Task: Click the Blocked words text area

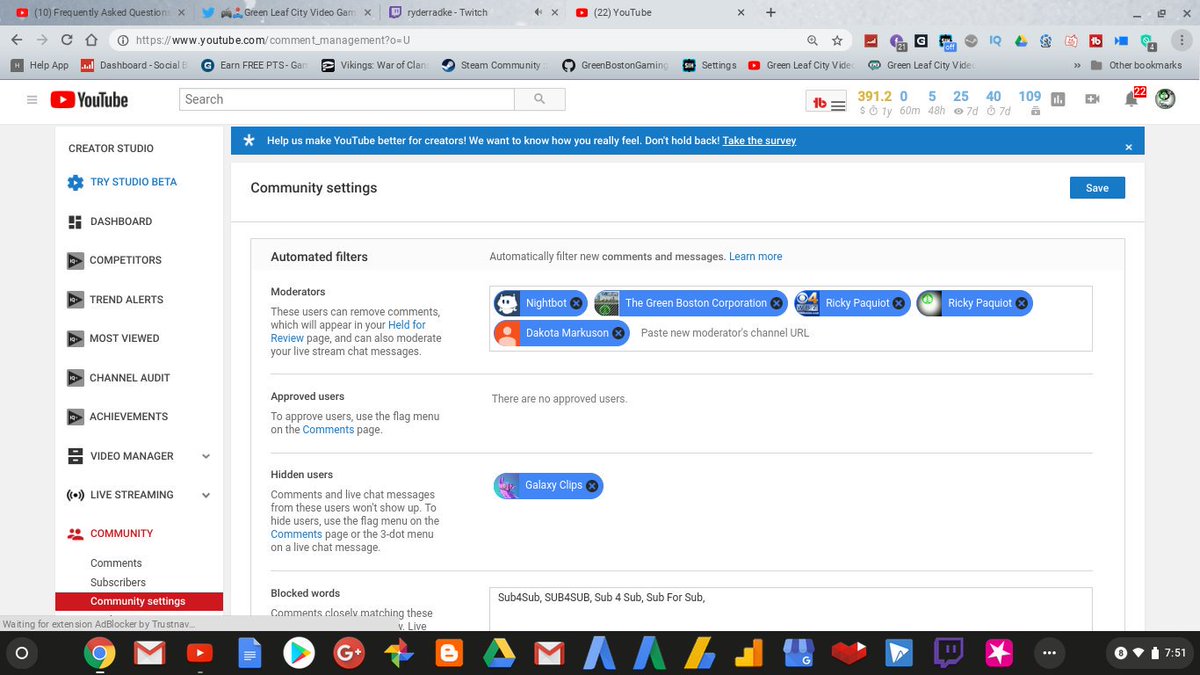Action: coord(791,608)
